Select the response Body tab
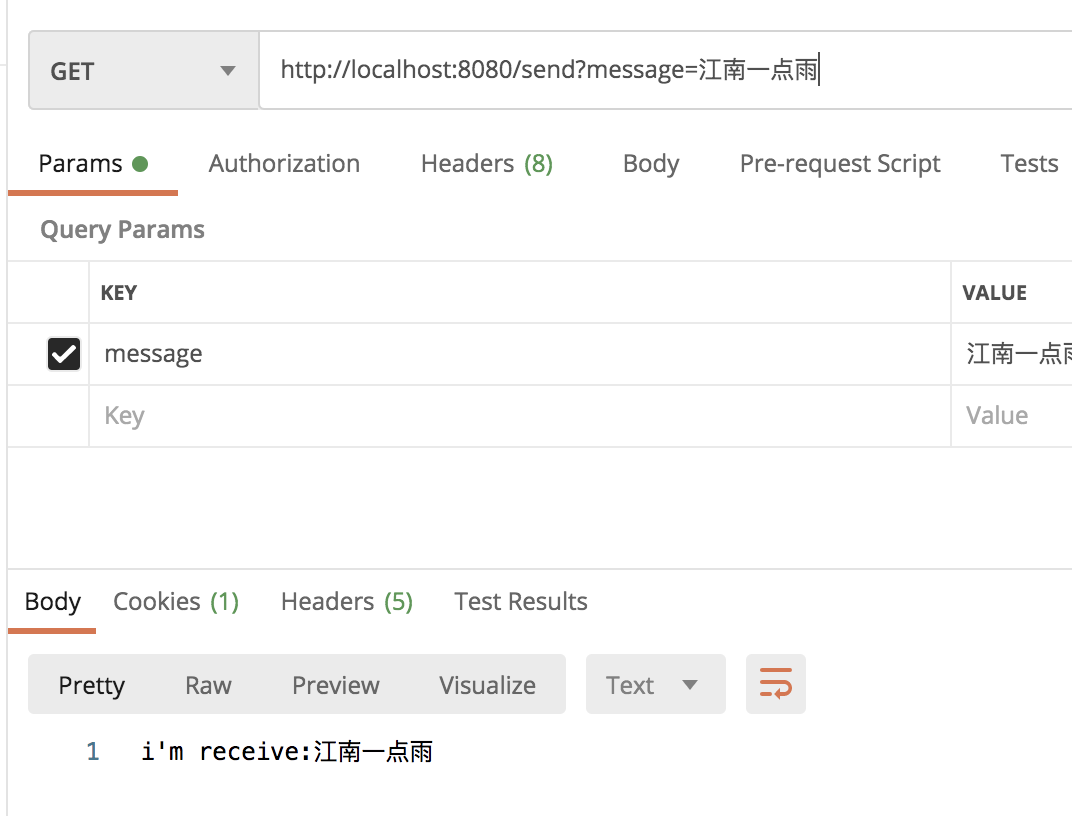 click(x=52, y=602)
